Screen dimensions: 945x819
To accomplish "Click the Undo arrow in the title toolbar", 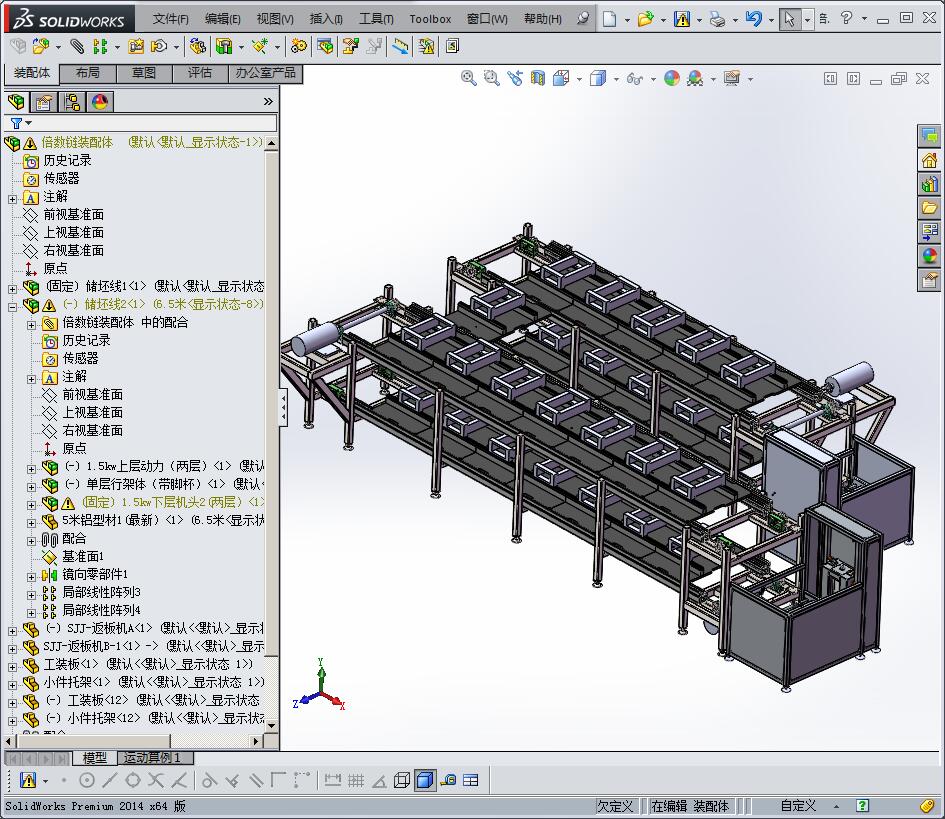I will (753, 18).
